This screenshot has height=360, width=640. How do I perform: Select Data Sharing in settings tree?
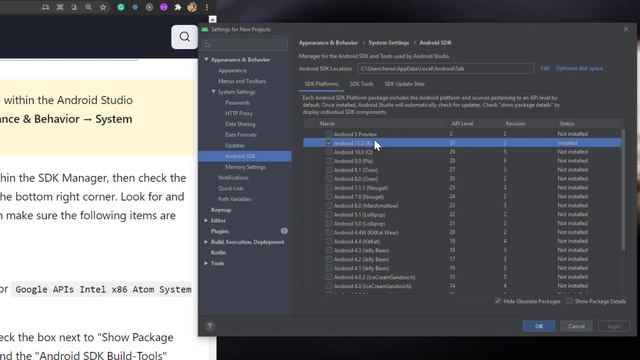click(x=240, y=124)
